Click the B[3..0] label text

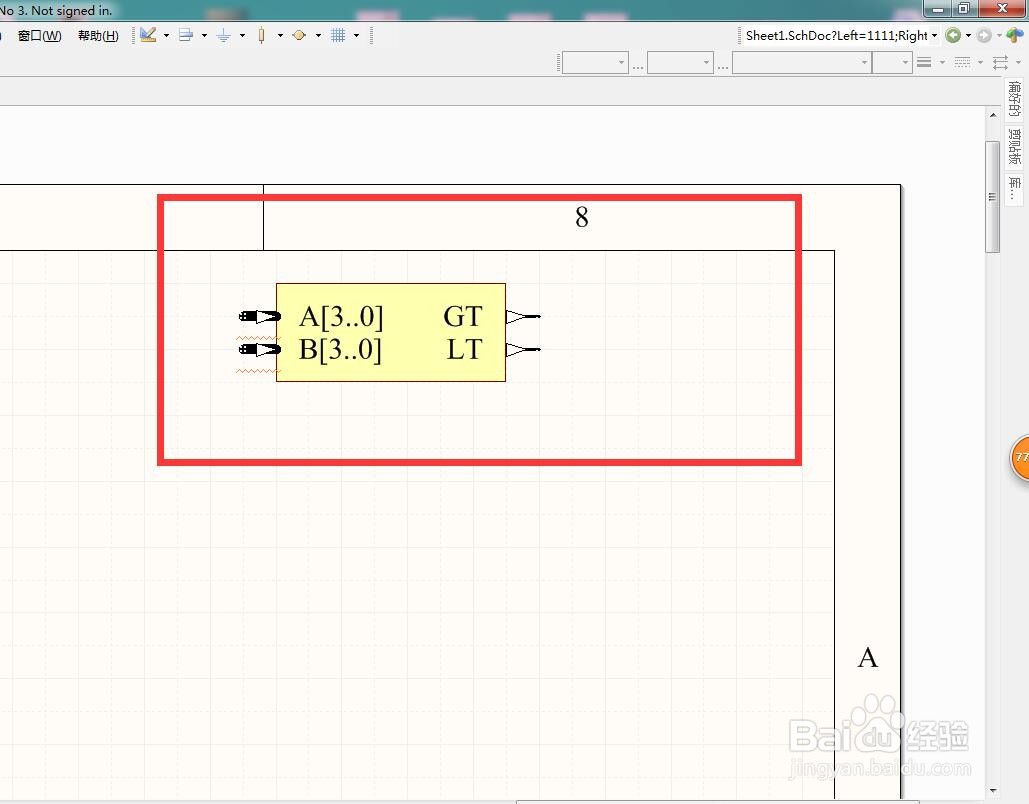click(x=340, y=349)
